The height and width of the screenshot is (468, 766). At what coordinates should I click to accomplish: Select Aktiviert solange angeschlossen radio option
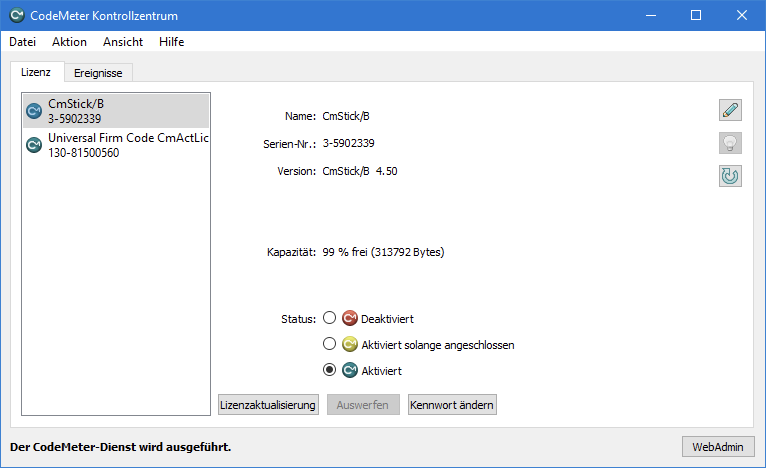coord(329,345)
